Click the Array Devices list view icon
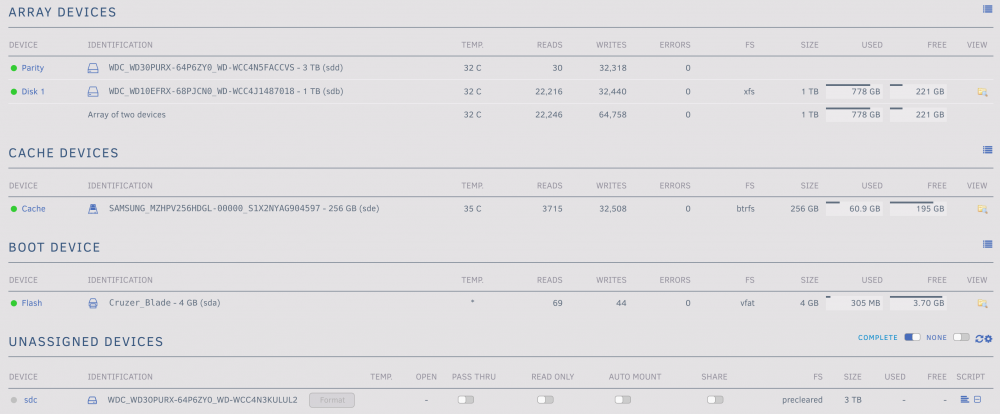The width and height of the screenshot is (1000, 414). tap(987, 9)
